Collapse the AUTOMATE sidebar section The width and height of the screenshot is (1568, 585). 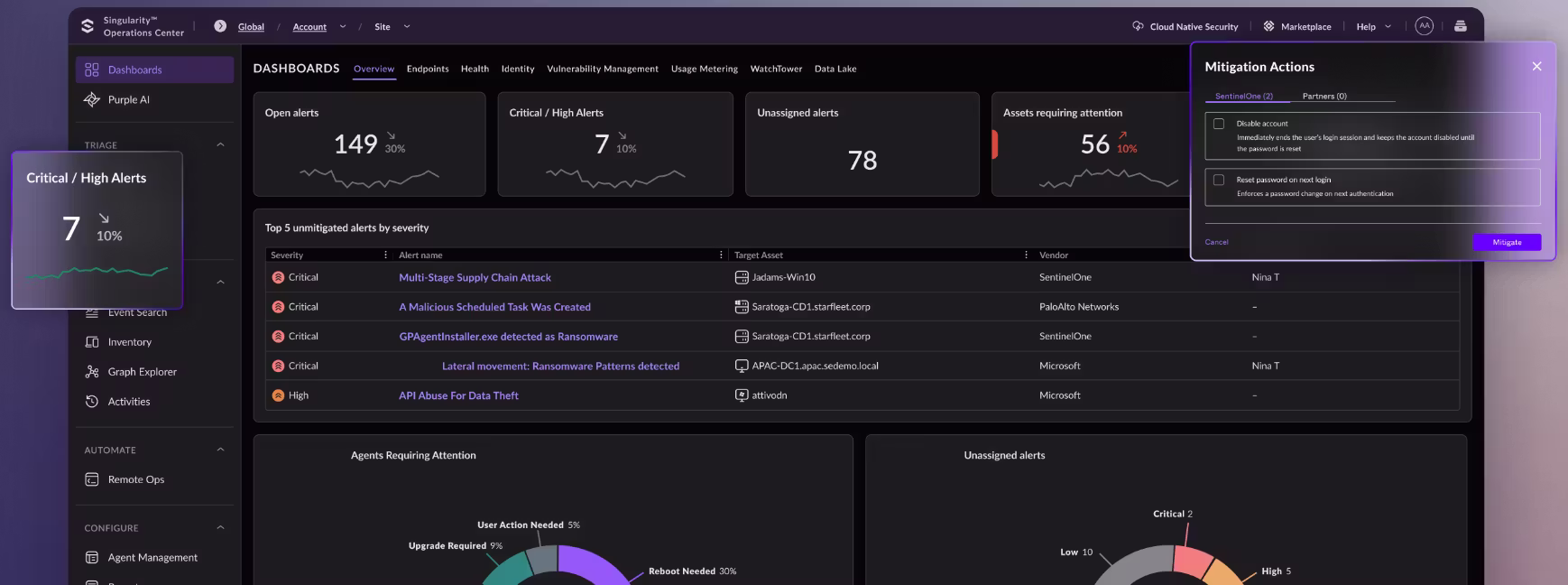tap(220, 450)
